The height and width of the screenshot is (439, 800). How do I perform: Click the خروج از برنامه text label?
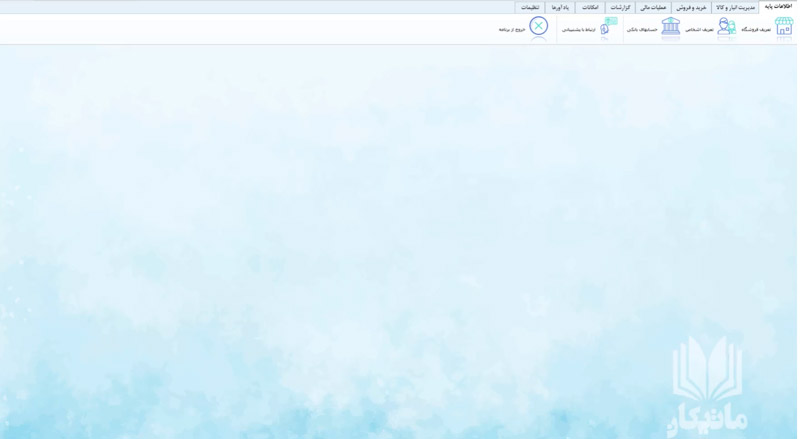pos(512,30)
